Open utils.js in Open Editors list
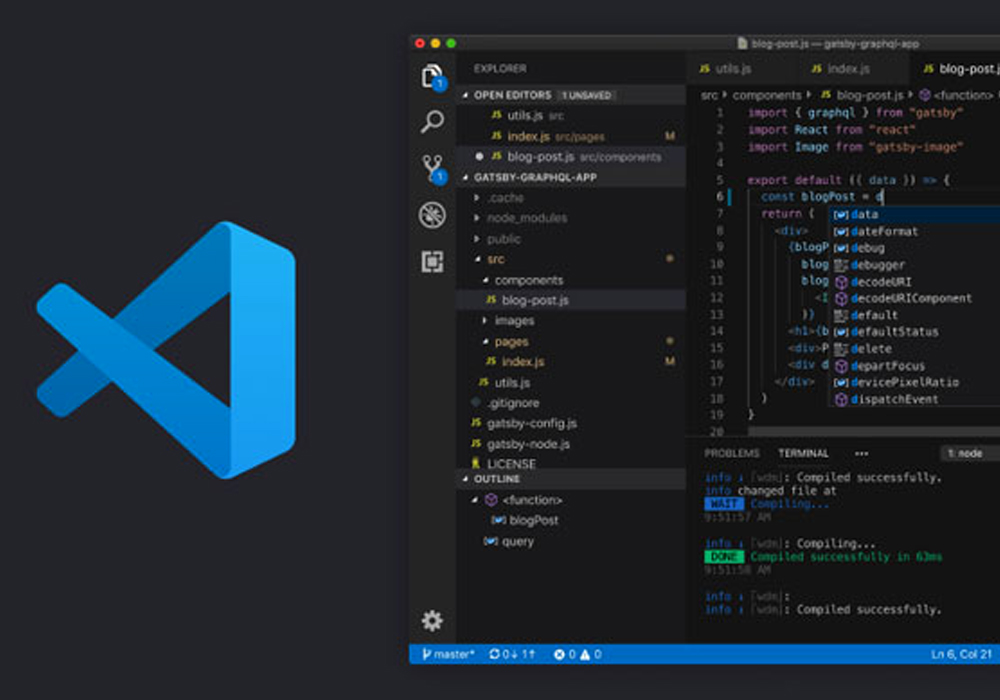Image resolution: width=1000 pixels, height=700 pixels. click(571, 115)
